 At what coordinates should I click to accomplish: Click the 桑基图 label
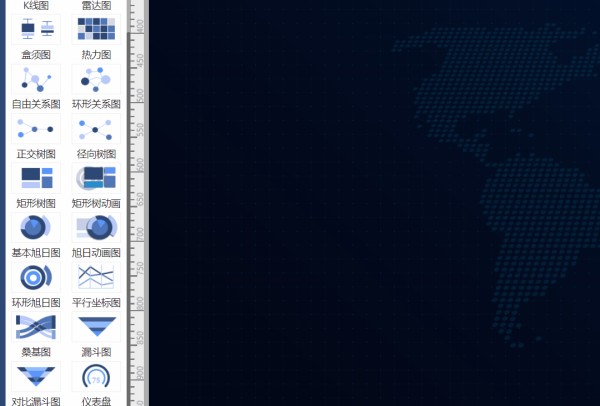click(x=36, y=352)
